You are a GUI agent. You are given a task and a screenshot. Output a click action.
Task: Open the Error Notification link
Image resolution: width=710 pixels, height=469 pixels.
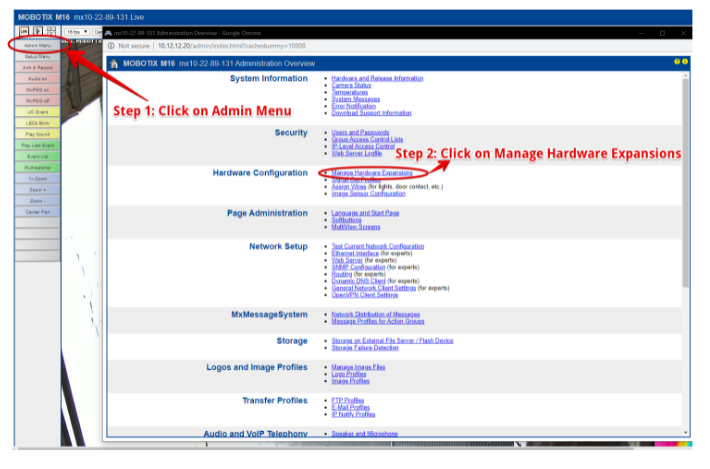[354, 106]
